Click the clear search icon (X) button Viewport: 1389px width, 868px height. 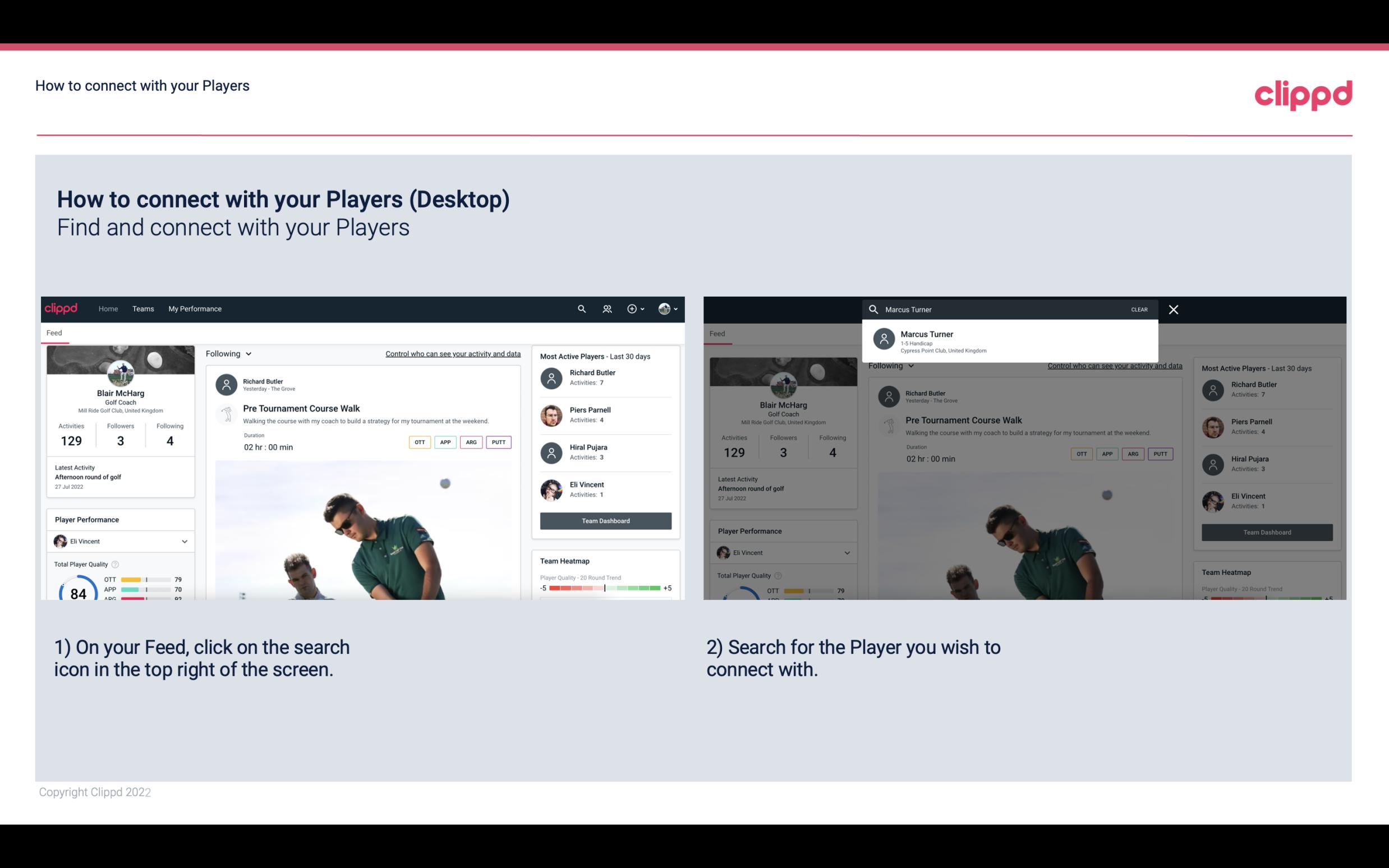click(1173, 309)
